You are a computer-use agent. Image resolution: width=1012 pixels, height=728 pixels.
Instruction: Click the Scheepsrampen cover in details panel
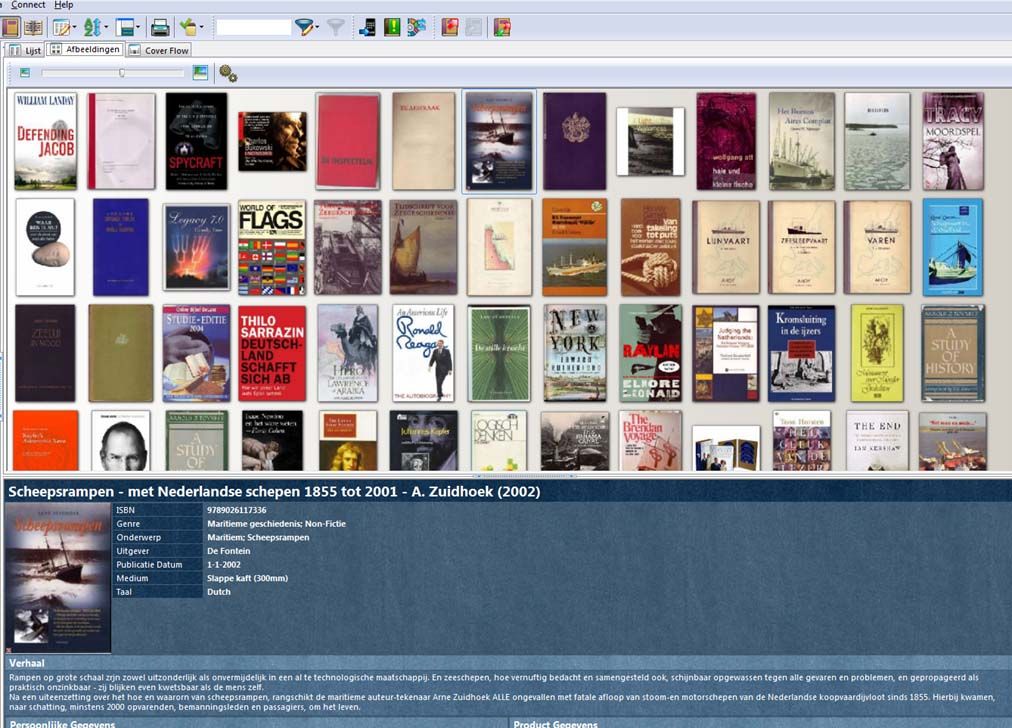pos(58,578)
